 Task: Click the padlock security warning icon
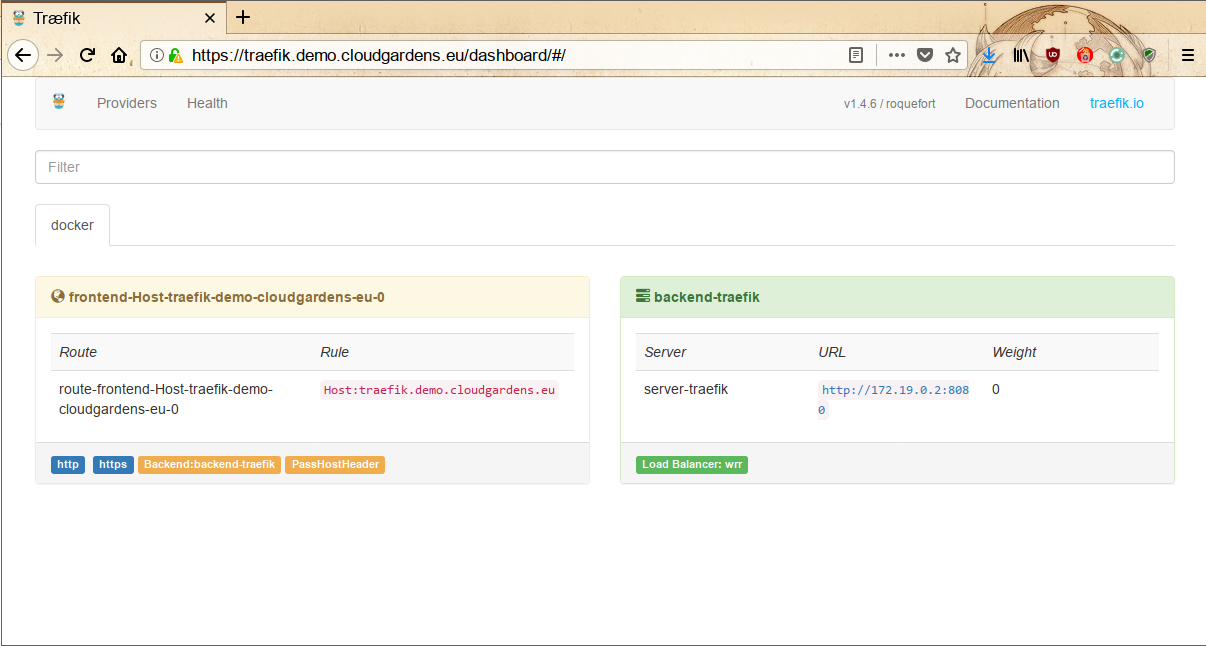point(175,56)
